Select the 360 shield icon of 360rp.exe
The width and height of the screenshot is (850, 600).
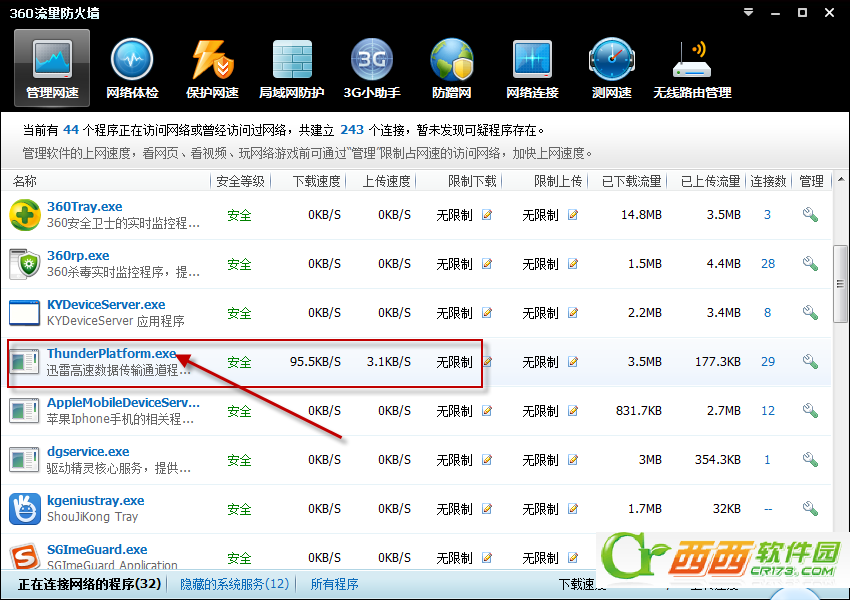25,264
